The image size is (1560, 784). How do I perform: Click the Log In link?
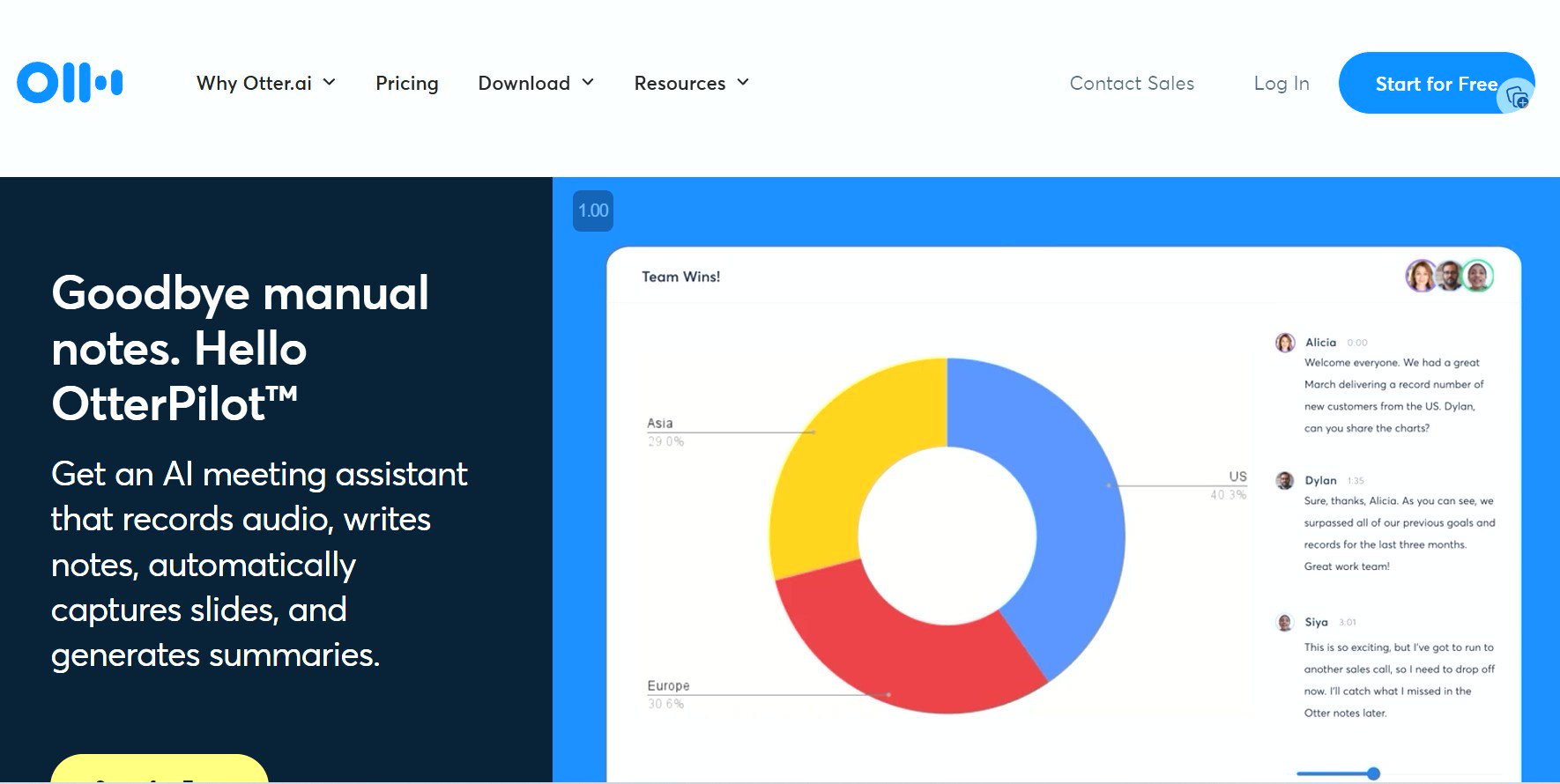pyautogui.click(x=1281, y=83)
